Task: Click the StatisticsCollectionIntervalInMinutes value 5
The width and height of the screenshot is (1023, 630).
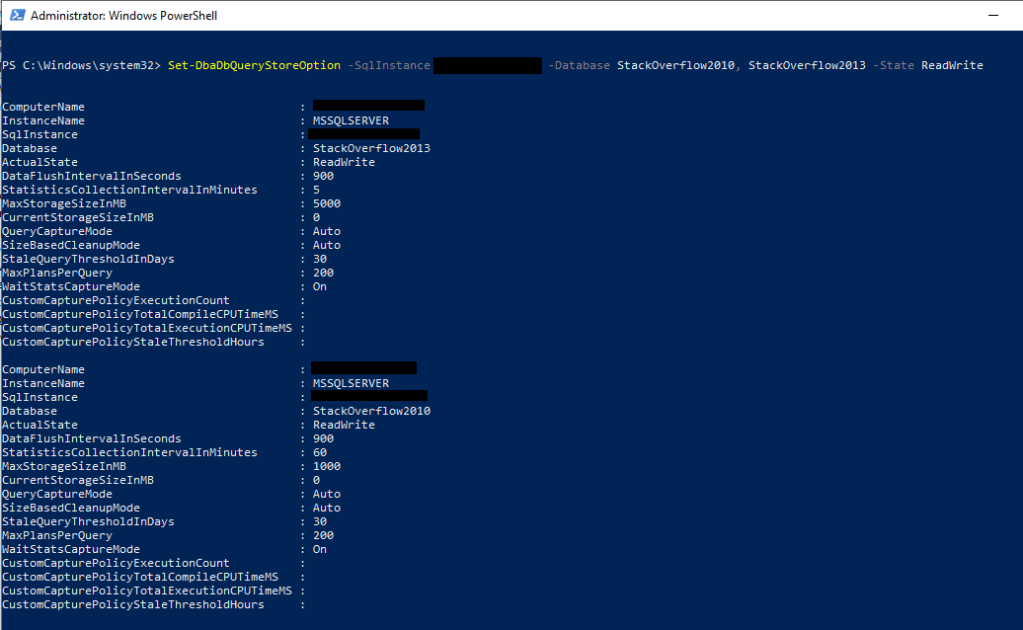Action: pyautogui.click(x=316, y=190)
